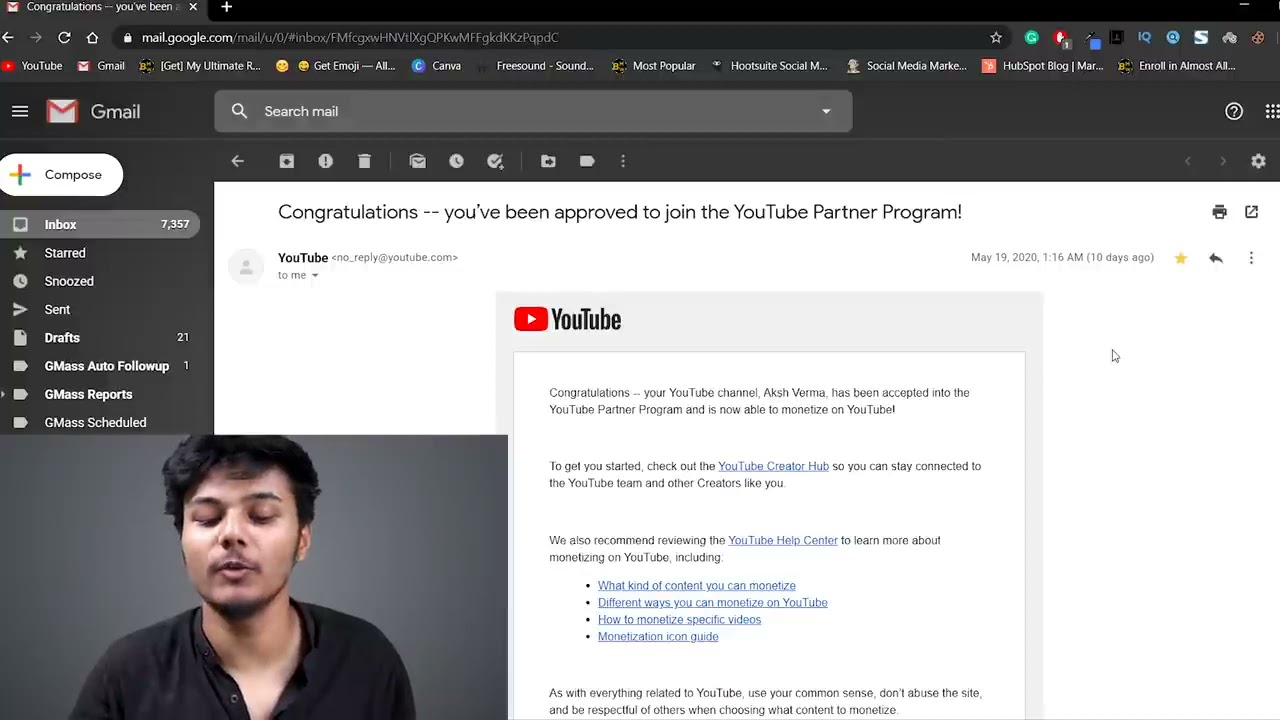The width and height of the screenshot is (1280, 720).
Task: Move email to a folder
Action: [x=548, y=161]
